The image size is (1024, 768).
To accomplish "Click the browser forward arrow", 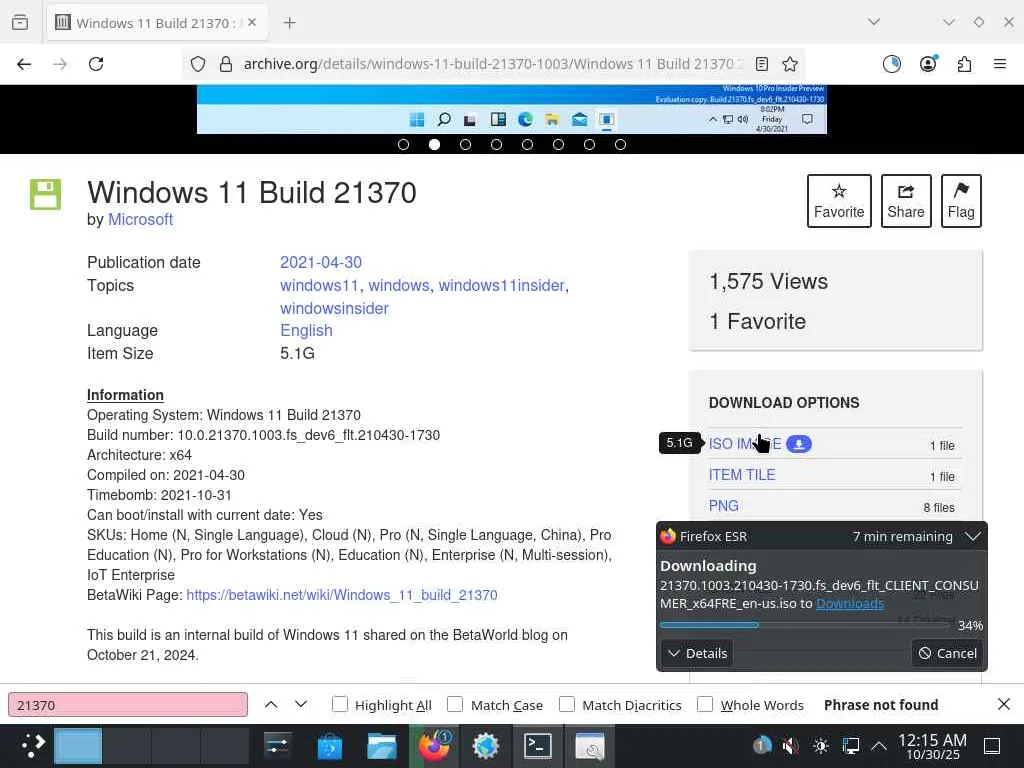I will pos(60,64).
